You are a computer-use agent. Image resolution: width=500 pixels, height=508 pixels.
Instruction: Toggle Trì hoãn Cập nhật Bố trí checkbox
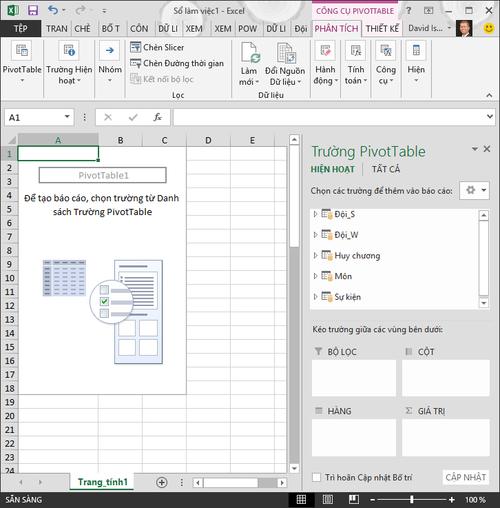click(x=316, y=477)
